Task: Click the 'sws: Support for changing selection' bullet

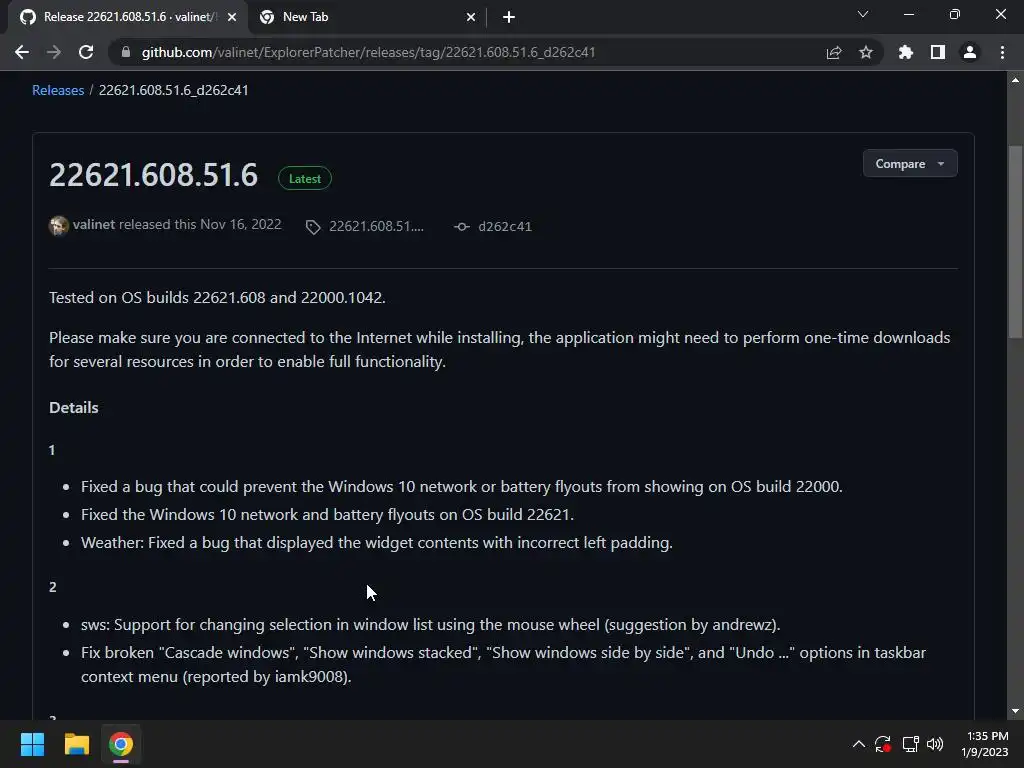Action: point(430,624)
